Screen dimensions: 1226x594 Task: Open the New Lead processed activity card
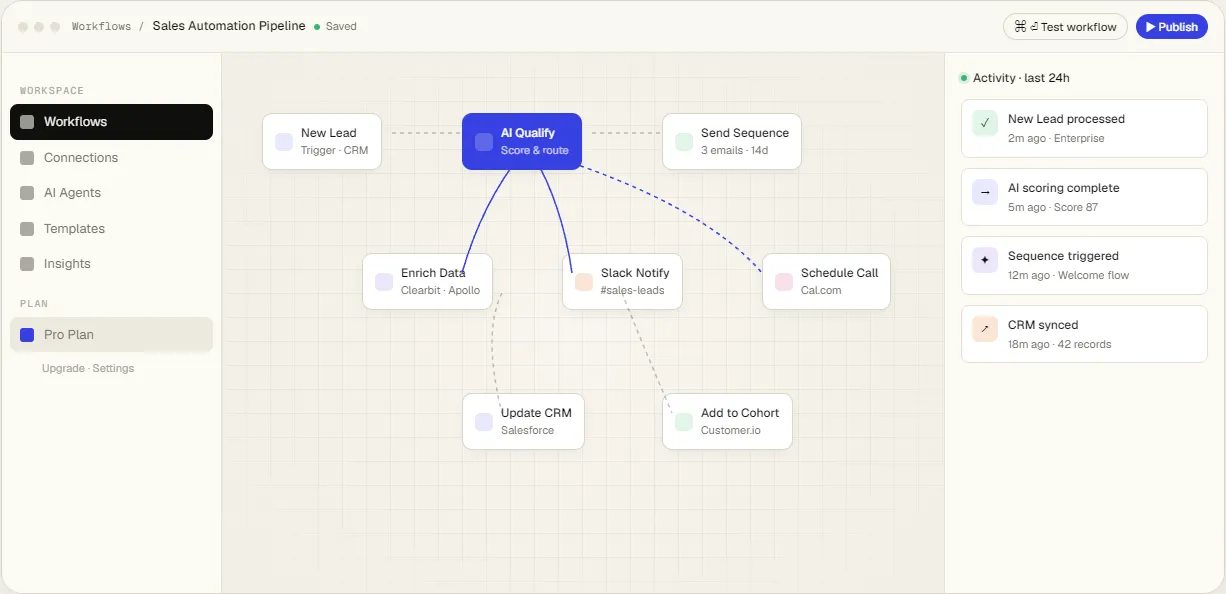pyautogui.click(x=1084, y=129)
